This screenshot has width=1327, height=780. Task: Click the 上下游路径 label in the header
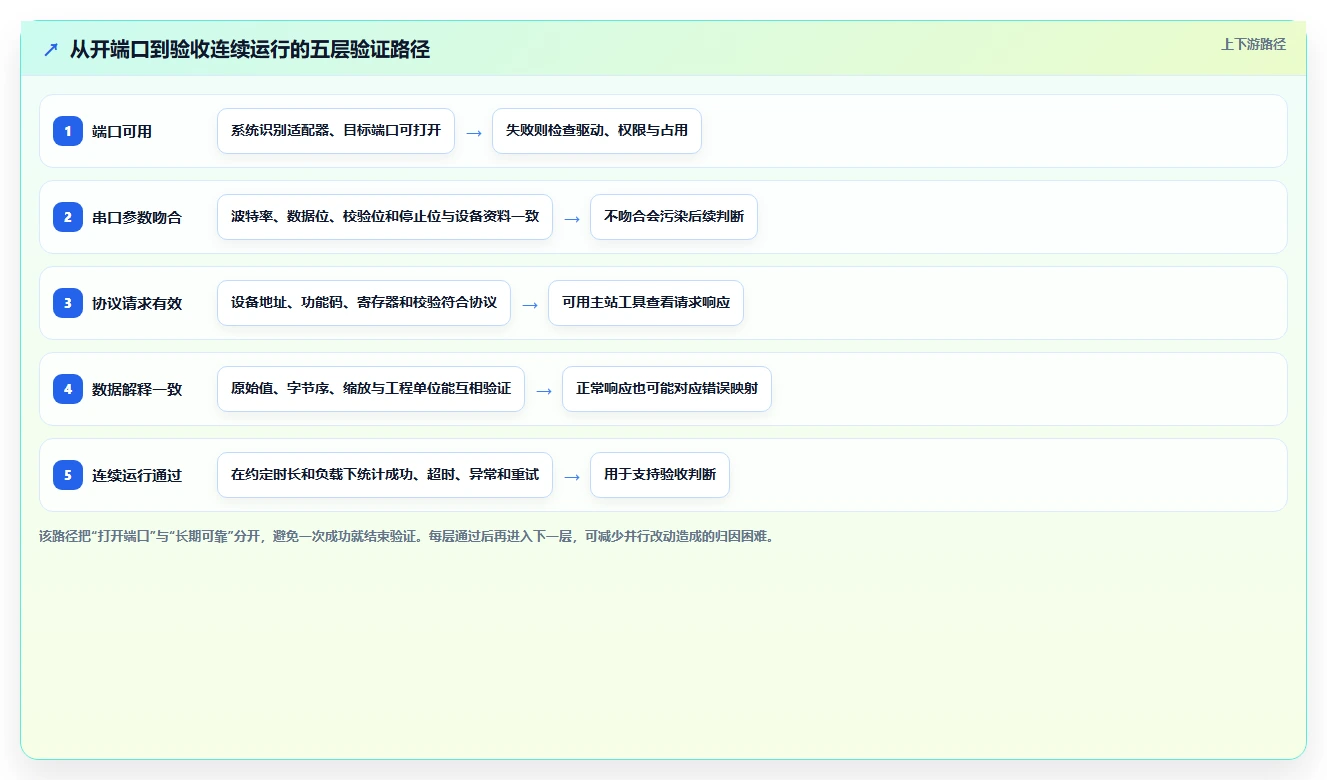click(x=1253, y=44)
